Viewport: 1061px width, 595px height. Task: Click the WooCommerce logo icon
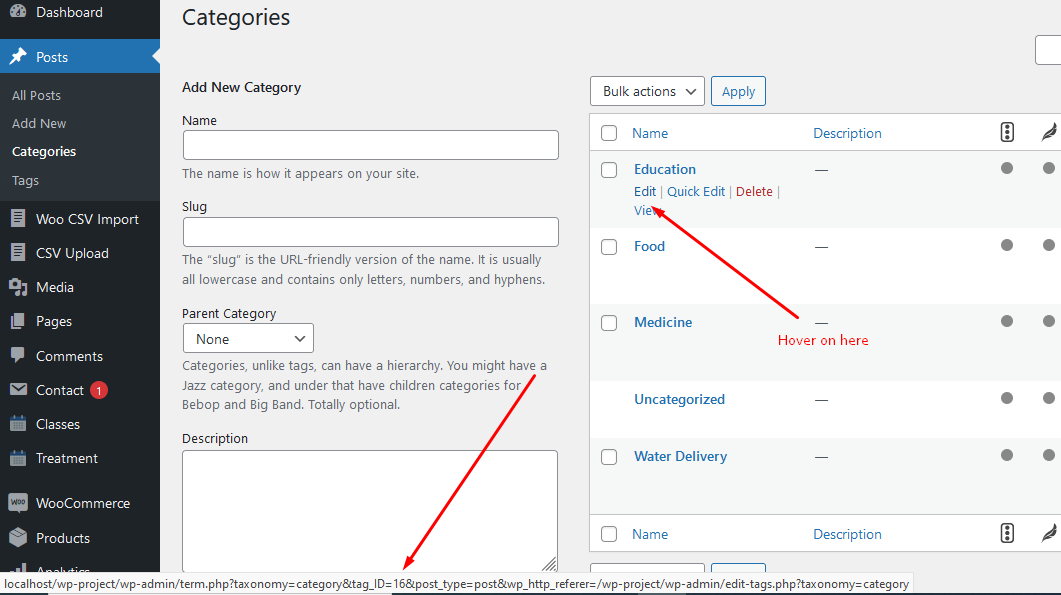click(18, 502)
